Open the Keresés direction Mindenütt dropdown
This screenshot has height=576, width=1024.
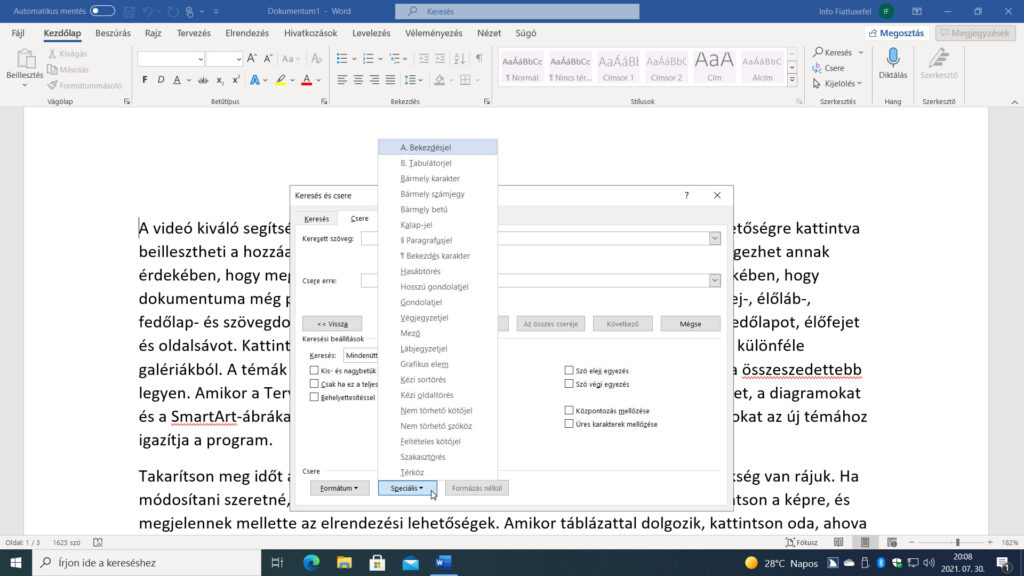361,355
